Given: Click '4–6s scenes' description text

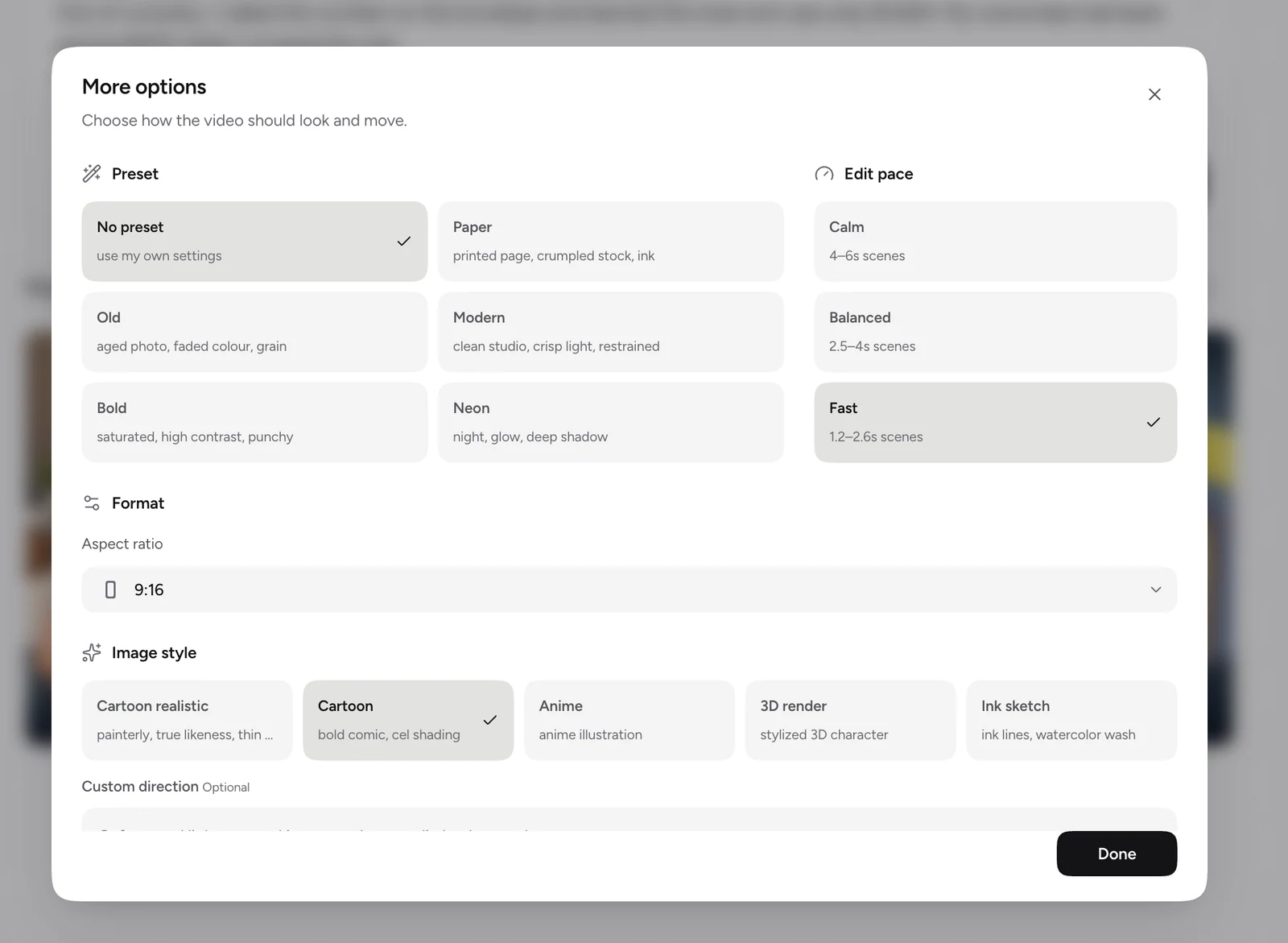Looking at the screenshot, I should click(867, 255).
